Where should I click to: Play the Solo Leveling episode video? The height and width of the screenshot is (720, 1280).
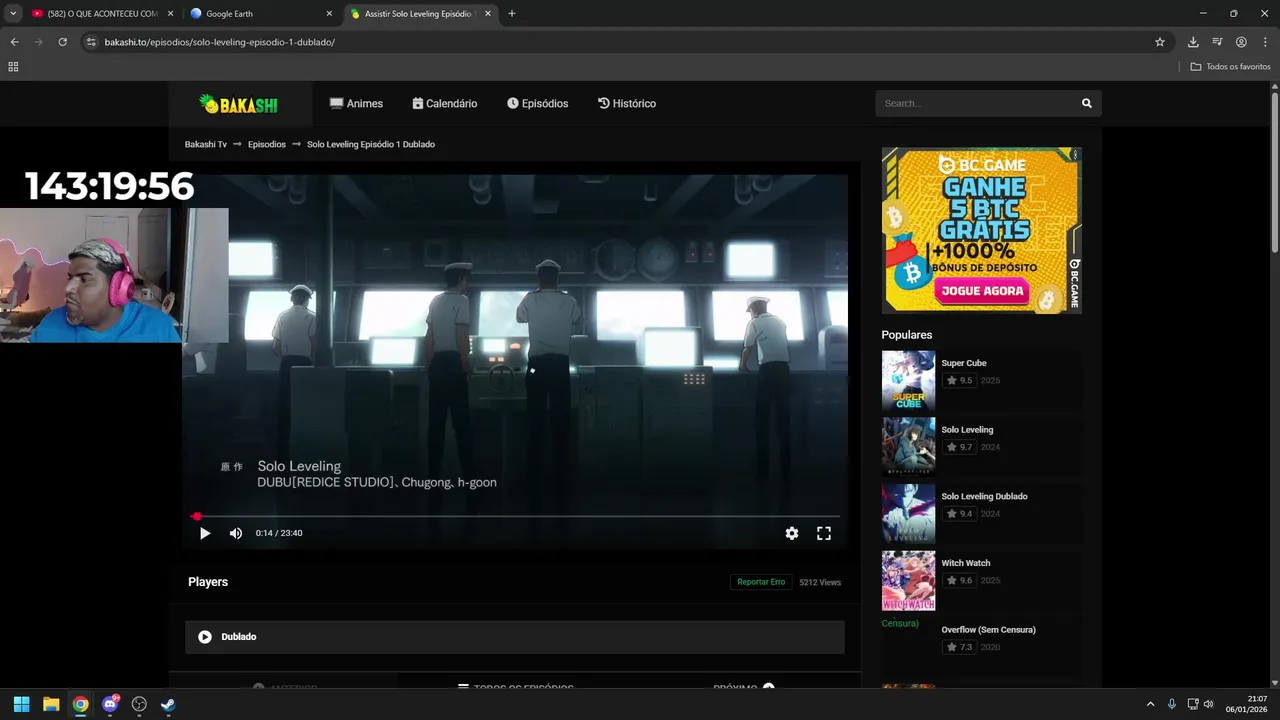[x=205, y=533]
